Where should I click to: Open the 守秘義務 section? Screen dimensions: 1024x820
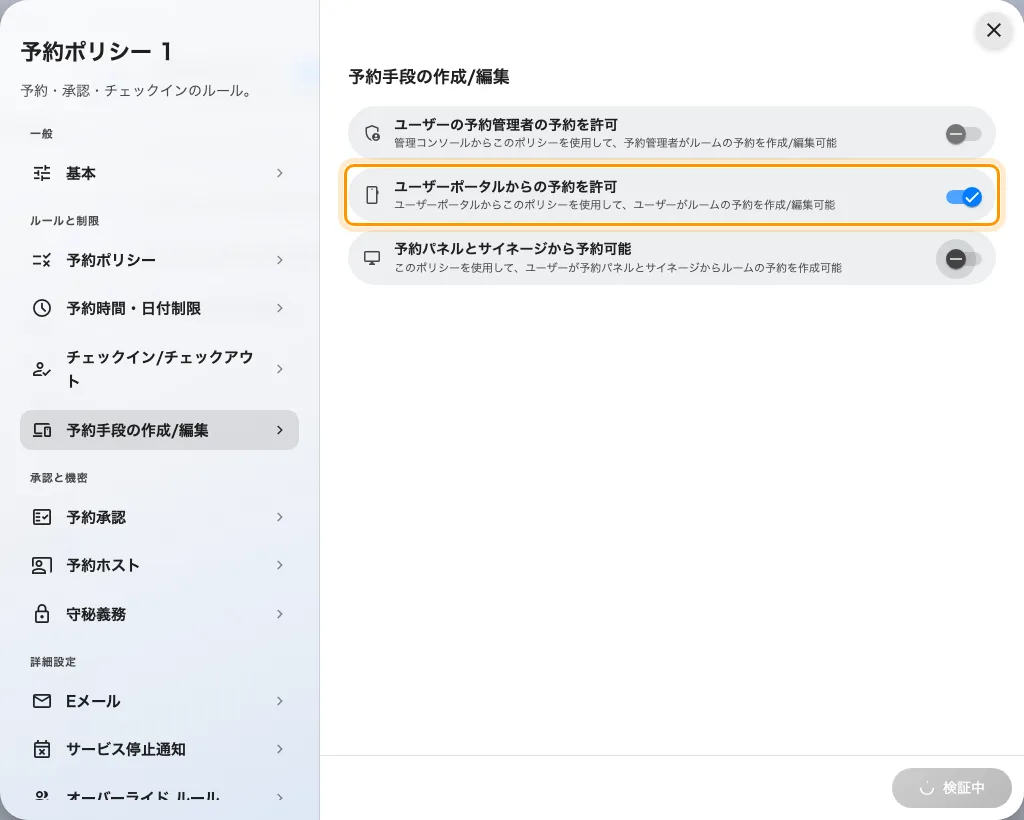[159, 614]
